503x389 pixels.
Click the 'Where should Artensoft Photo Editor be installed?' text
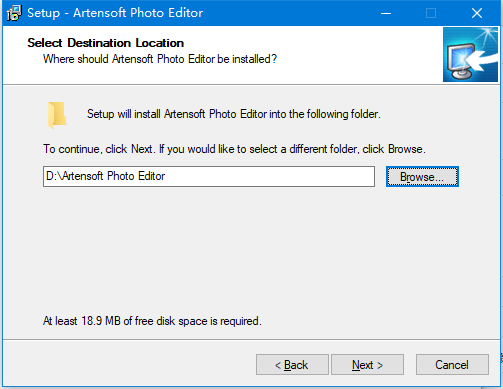point(160,59)
